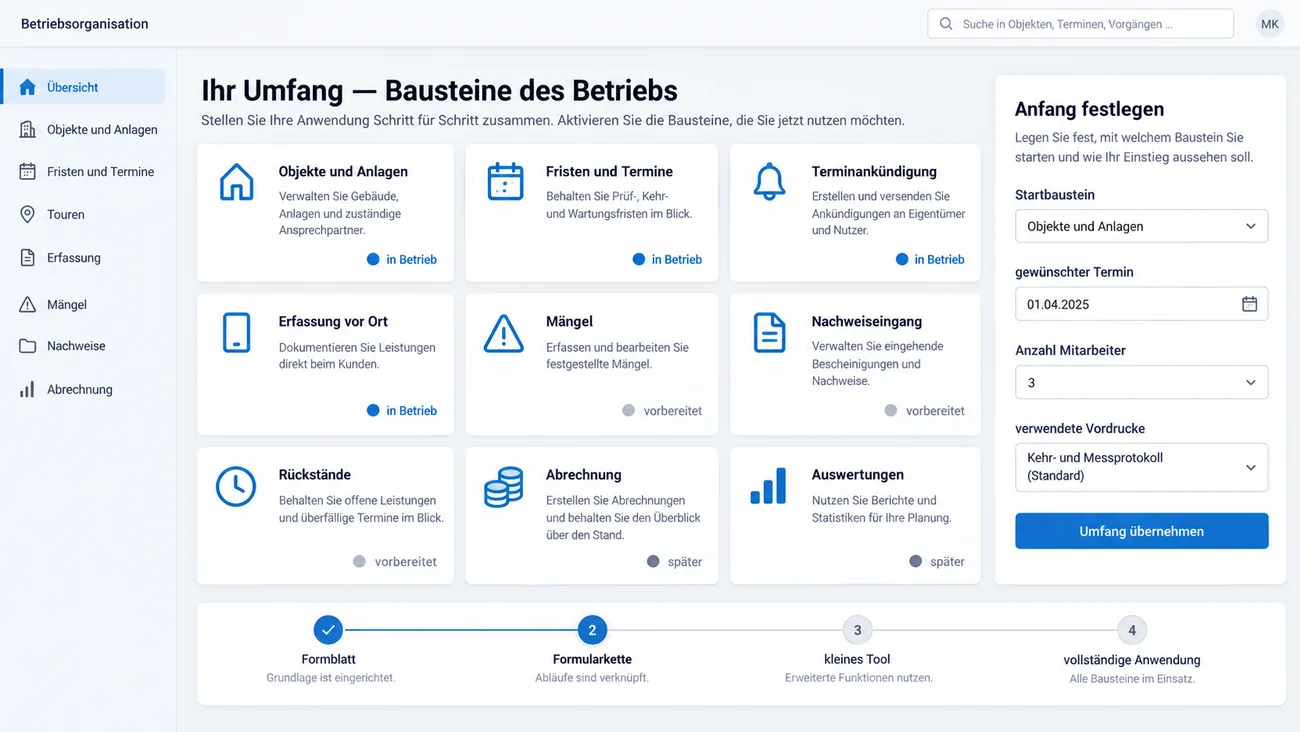Image resolution: width=1300 pixels, height=732 pixels.
Task: Click the gewünschter Termin date field 01.04.2025
Action: point(1141,304)
